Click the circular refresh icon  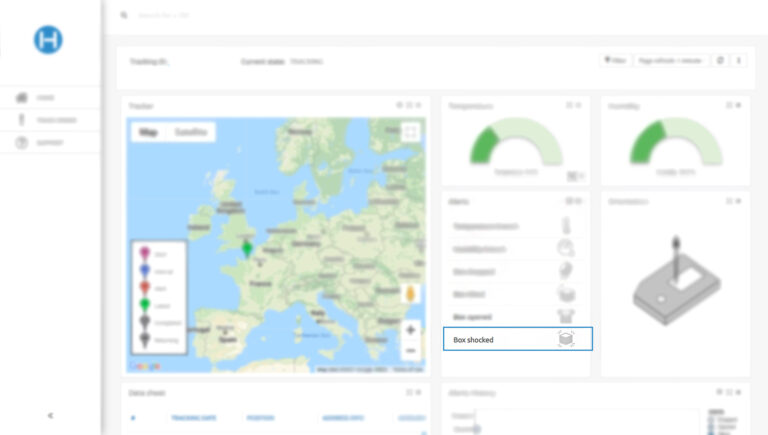pyautogui.click(x=720, y=60)
